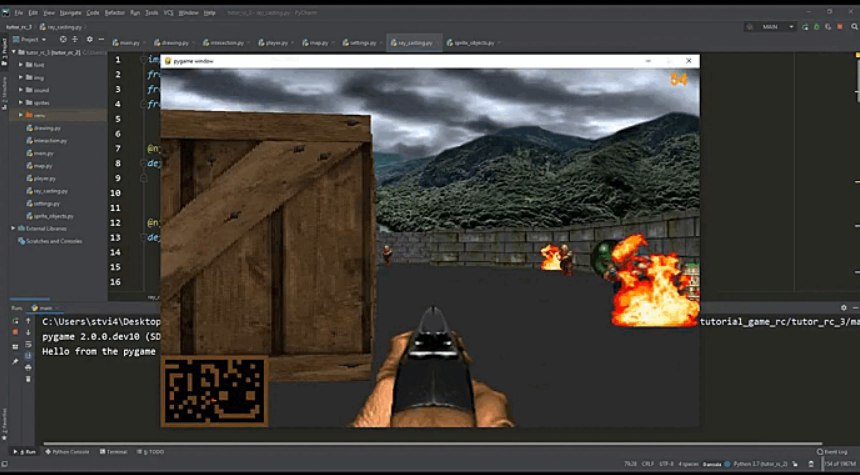Switch to the player.py editor tab

[x=274, y=43]
